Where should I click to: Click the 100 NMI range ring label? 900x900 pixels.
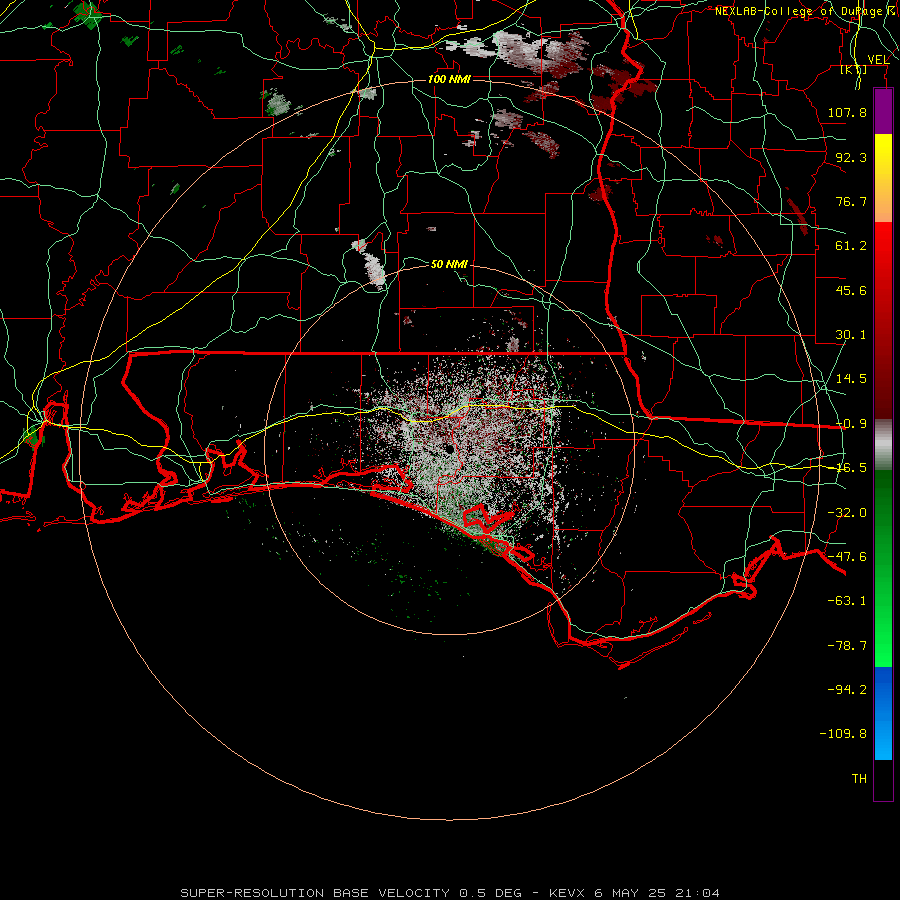[x=449, y=79]
